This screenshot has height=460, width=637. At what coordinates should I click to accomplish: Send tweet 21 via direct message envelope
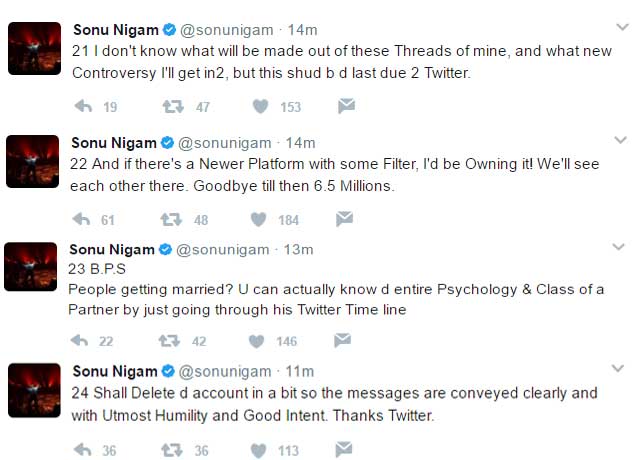(x=345, y=105)
